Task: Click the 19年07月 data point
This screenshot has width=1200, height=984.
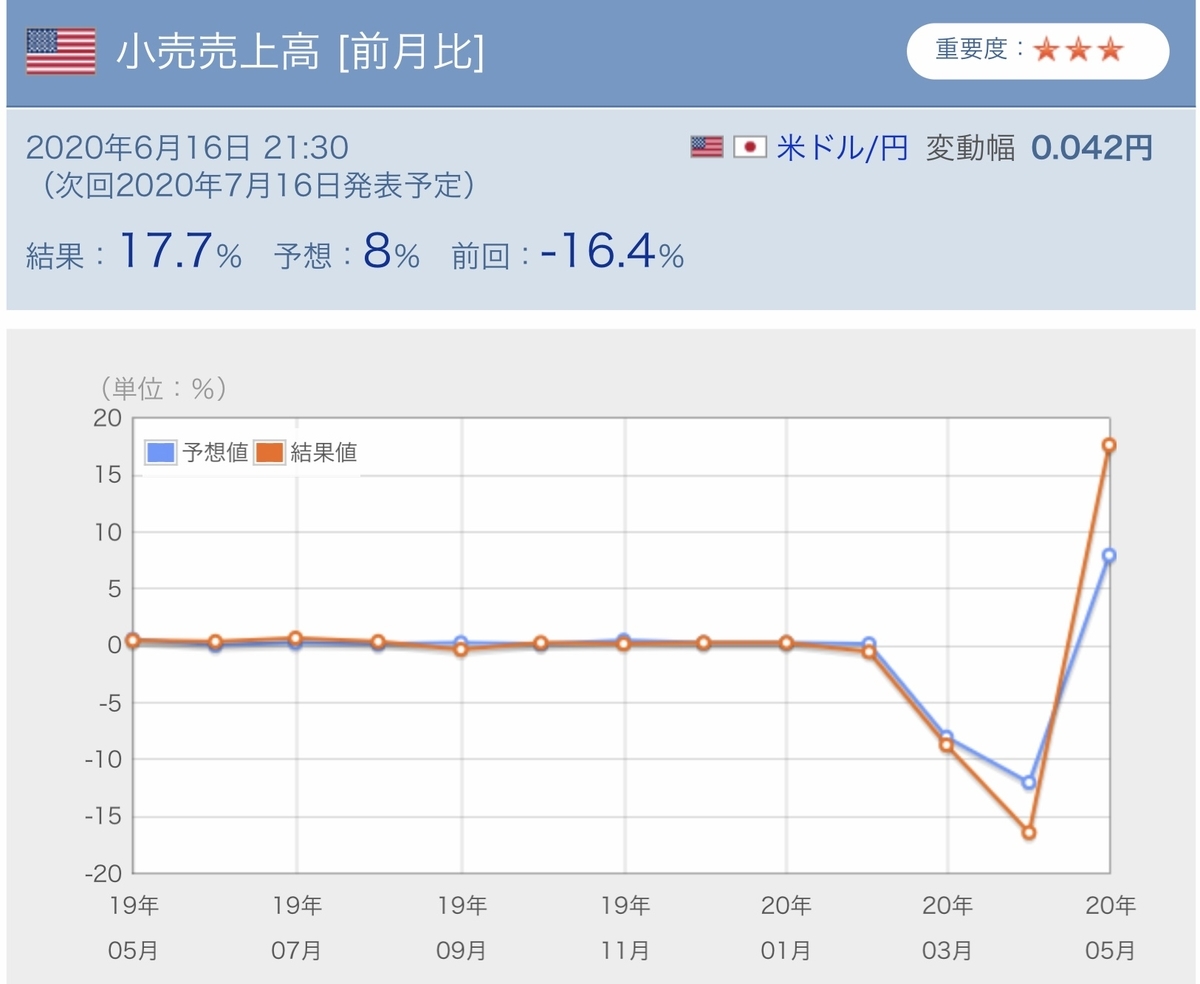Action: tap(296, 638)
